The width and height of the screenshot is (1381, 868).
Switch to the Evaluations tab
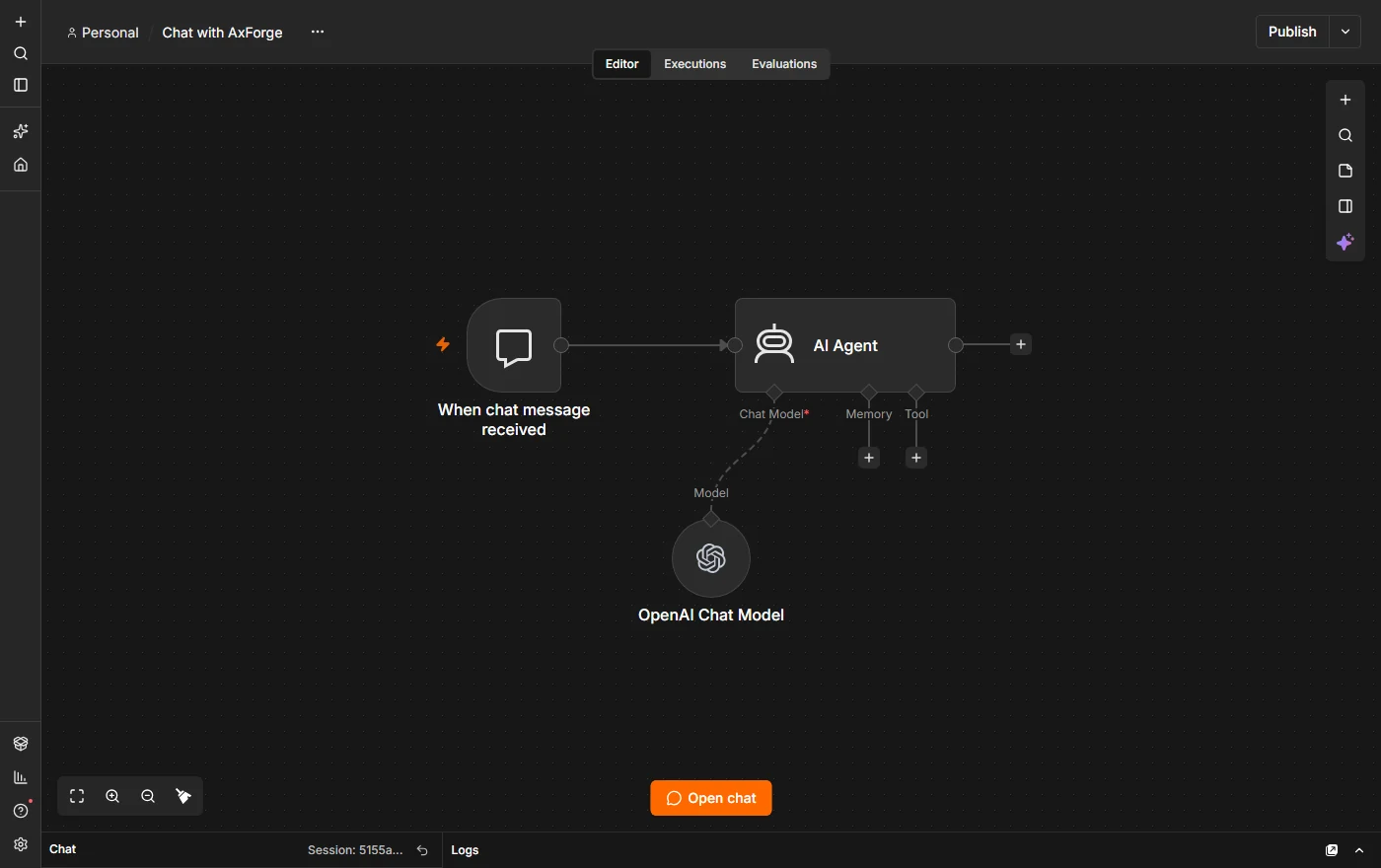pyautogui.click(x=784, y=64)
